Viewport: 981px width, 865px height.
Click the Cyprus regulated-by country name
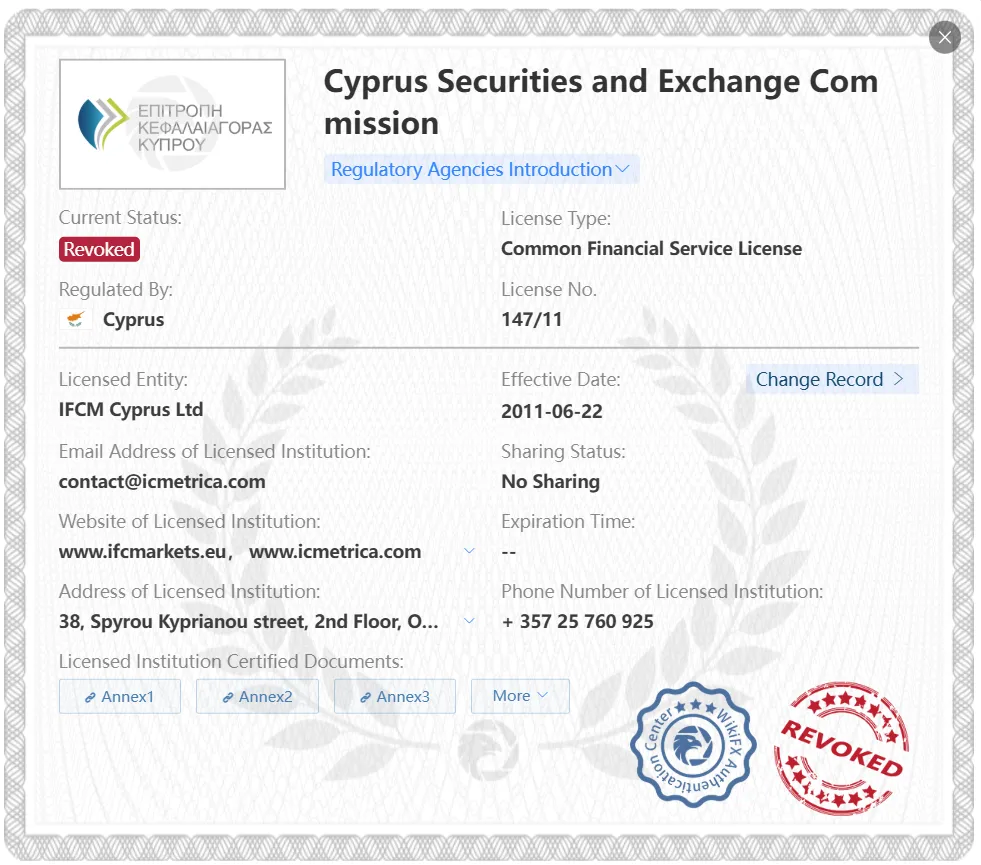click(133, 320)
